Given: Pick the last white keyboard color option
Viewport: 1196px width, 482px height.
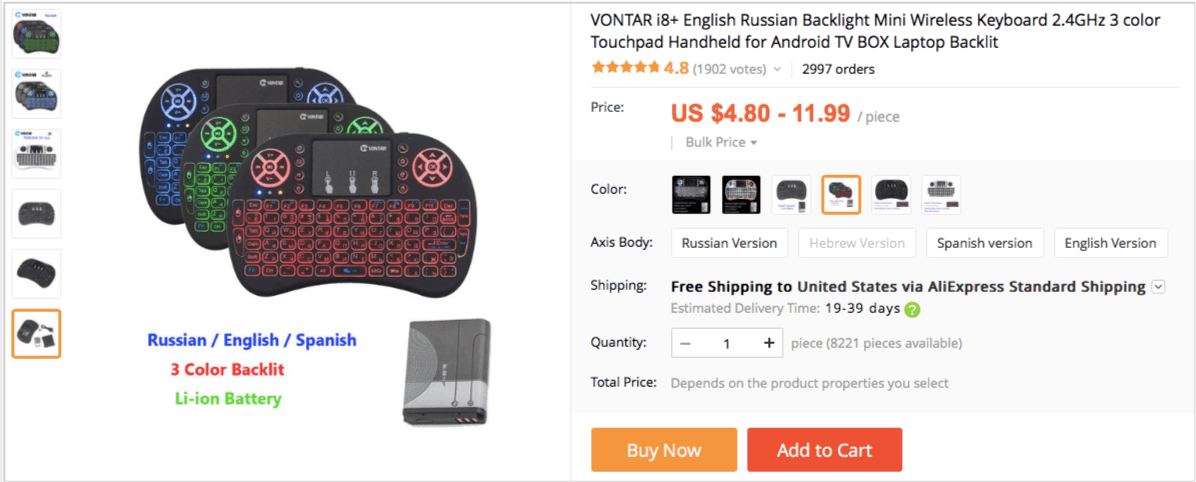Looking at the screenshot, I should [941, 194].
